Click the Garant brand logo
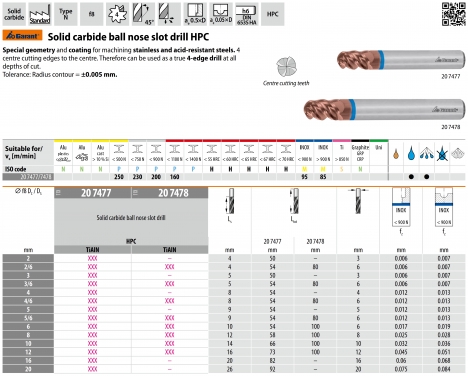This screenshot has width=468, height=376. pyautogui.click(x=22, y=35)
